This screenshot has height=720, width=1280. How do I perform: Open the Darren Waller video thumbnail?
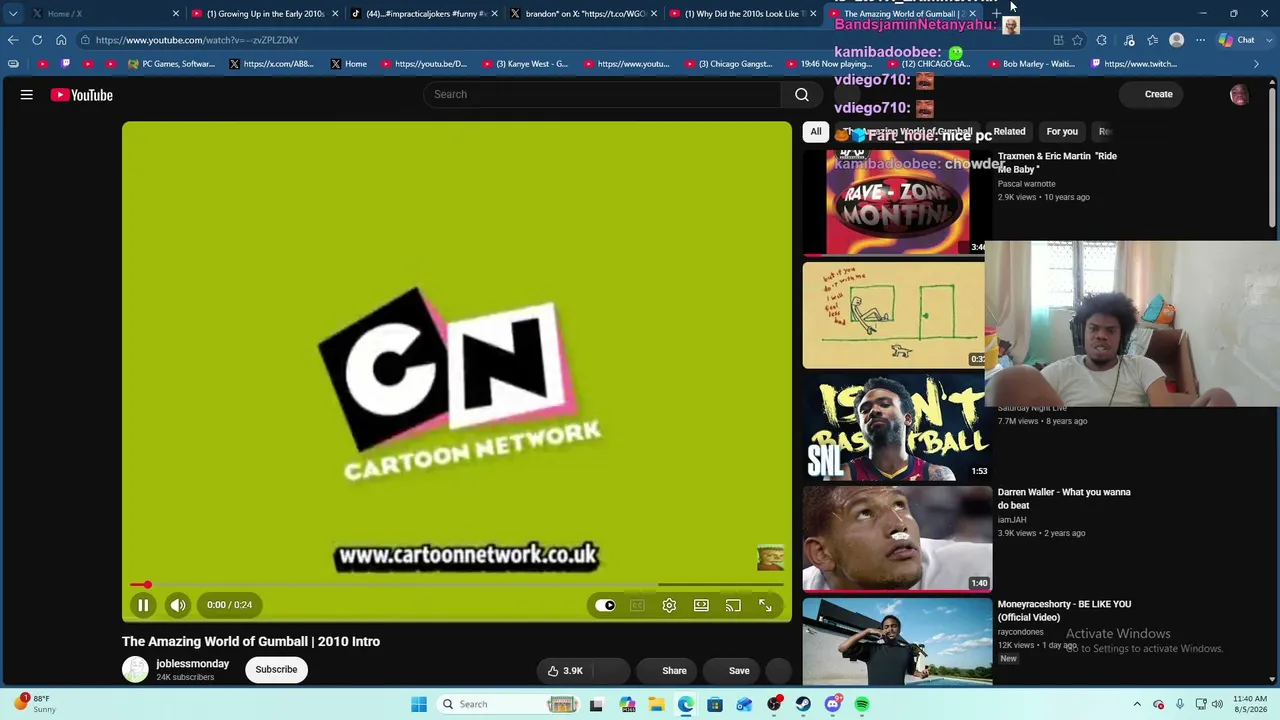pyautogui.click(x=897, y=539)
